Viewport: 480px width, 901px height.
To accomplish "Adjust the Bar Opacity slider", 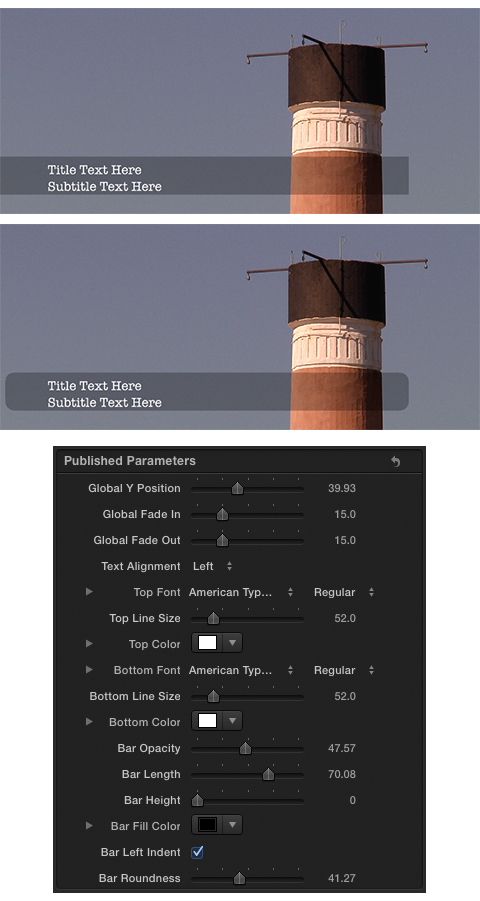I will click(x=245, y=749).
